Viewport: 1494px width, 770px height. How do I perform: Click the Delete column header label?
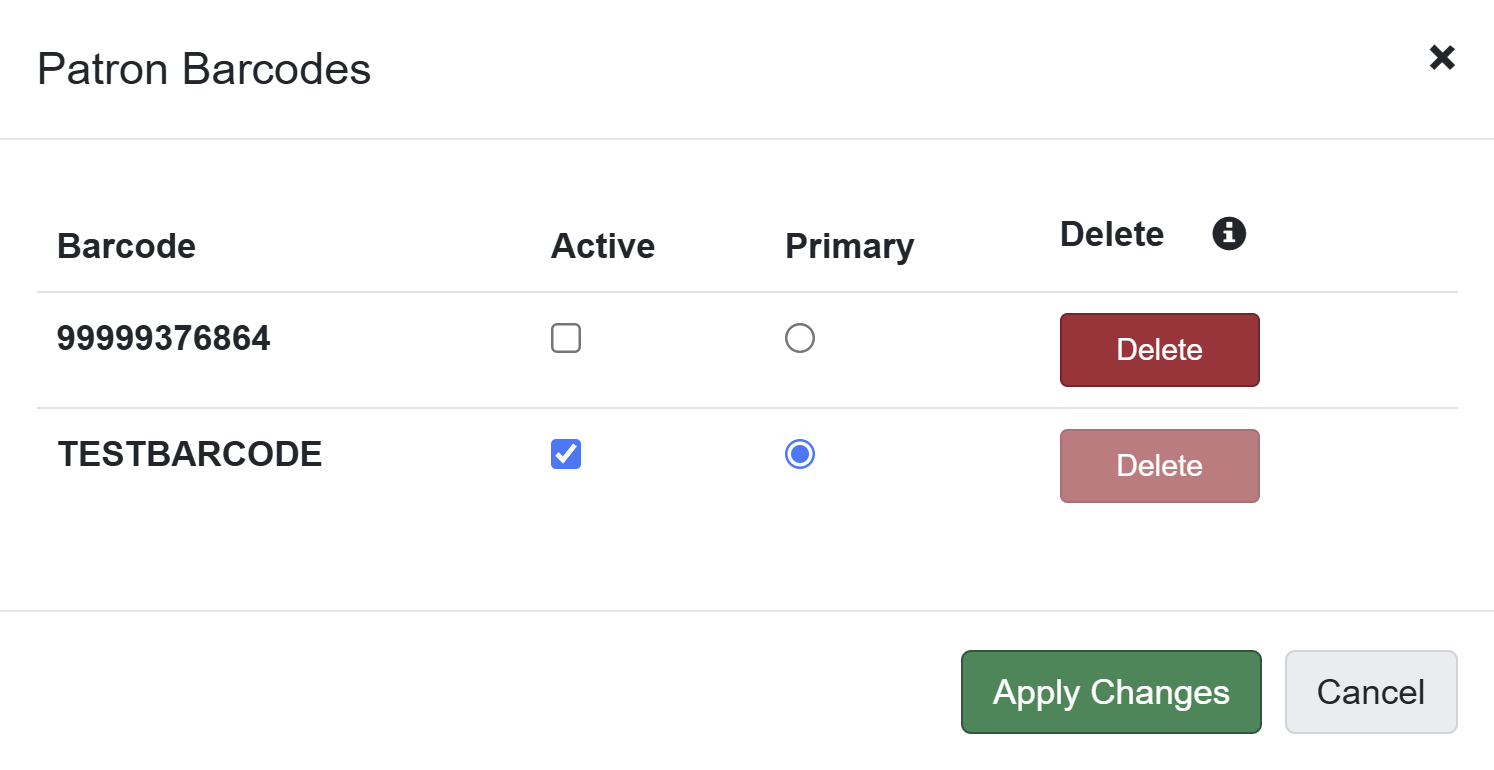(1111, 234)
